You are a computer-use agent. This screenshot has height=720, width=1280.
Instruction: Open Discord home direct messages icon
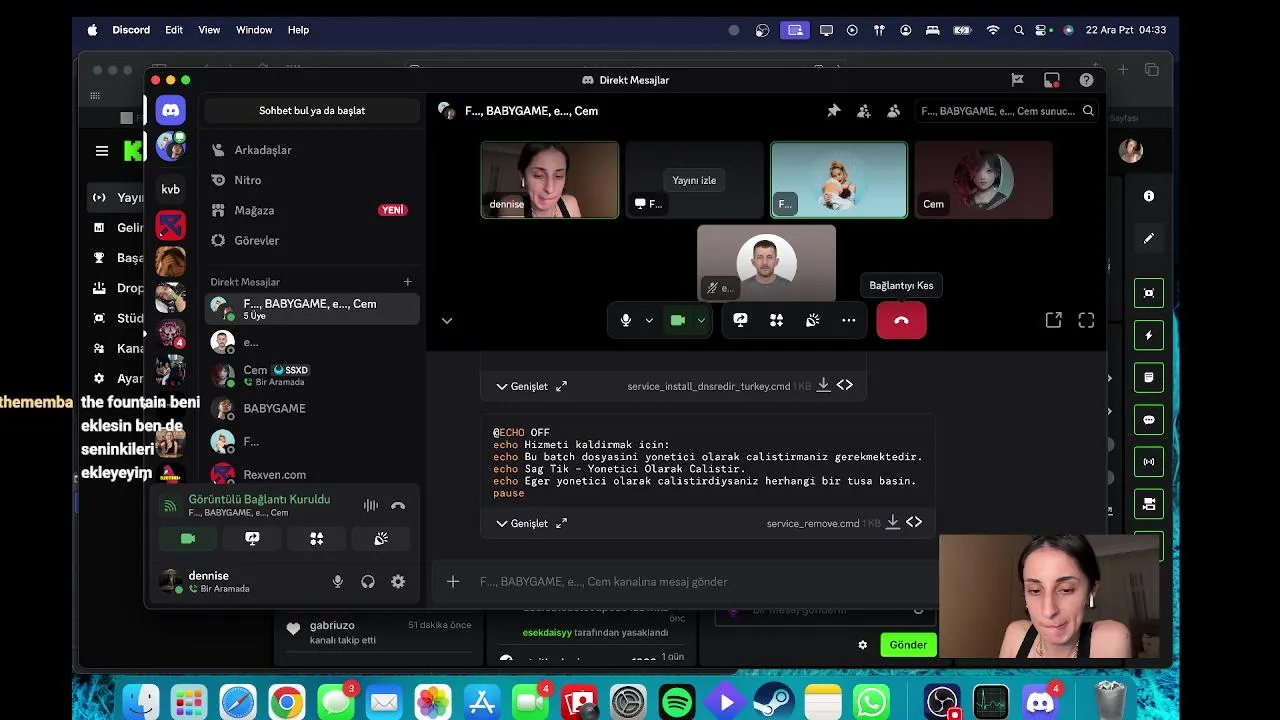(170, 110)
